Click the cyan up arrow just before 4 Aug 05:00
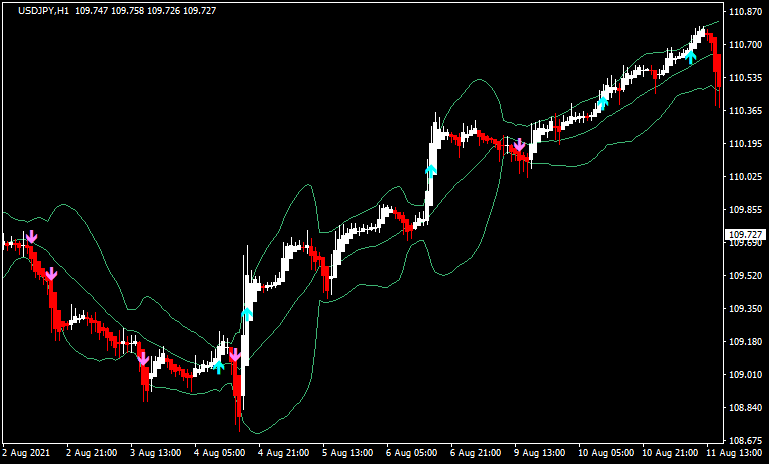769x464 pixels. 219,366
